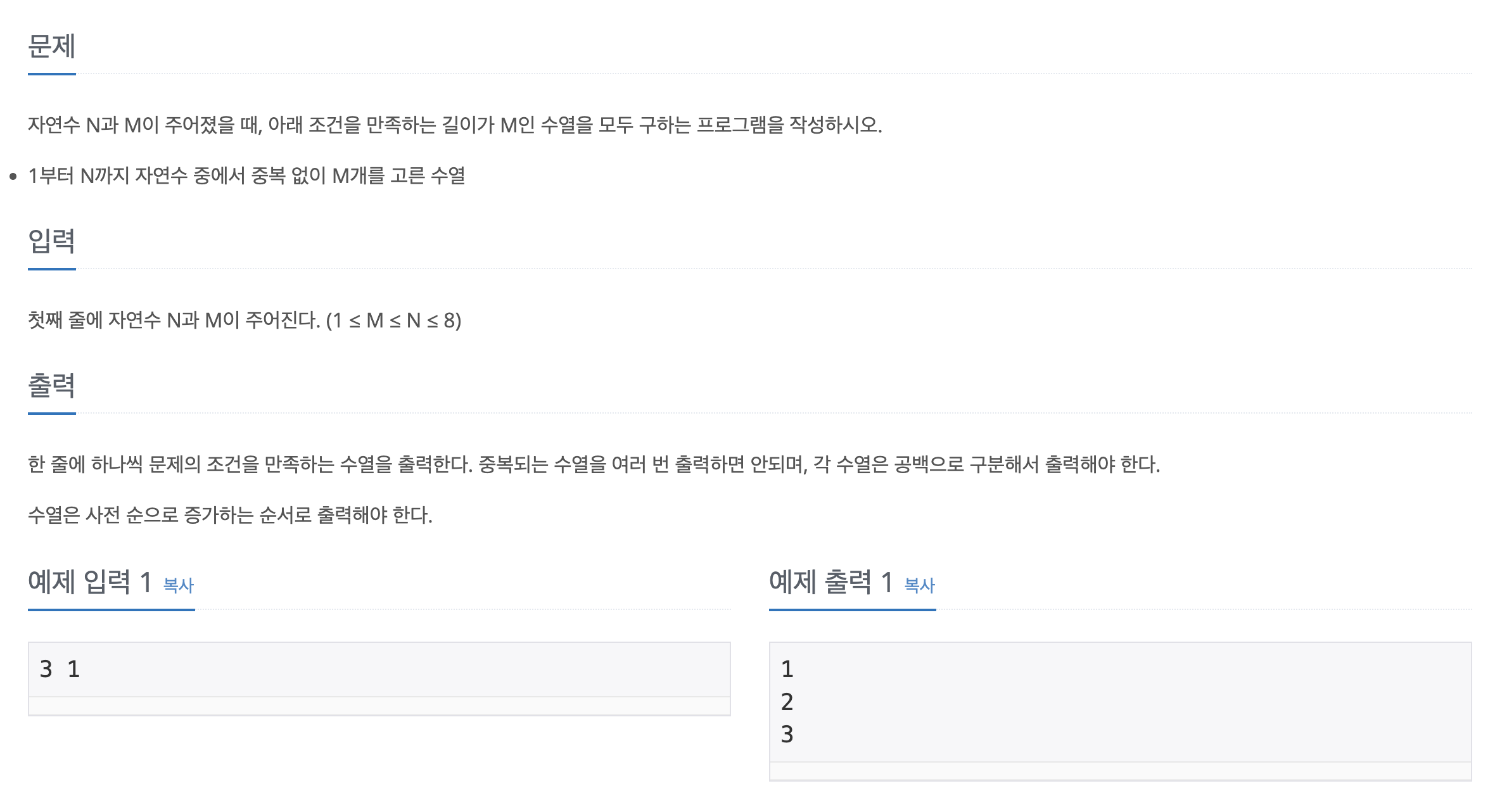Screen dimensions: 1495x812
Task: Click the bullet item about 중복 없이 M개를 고른 수열
Action: pos(247,175)
